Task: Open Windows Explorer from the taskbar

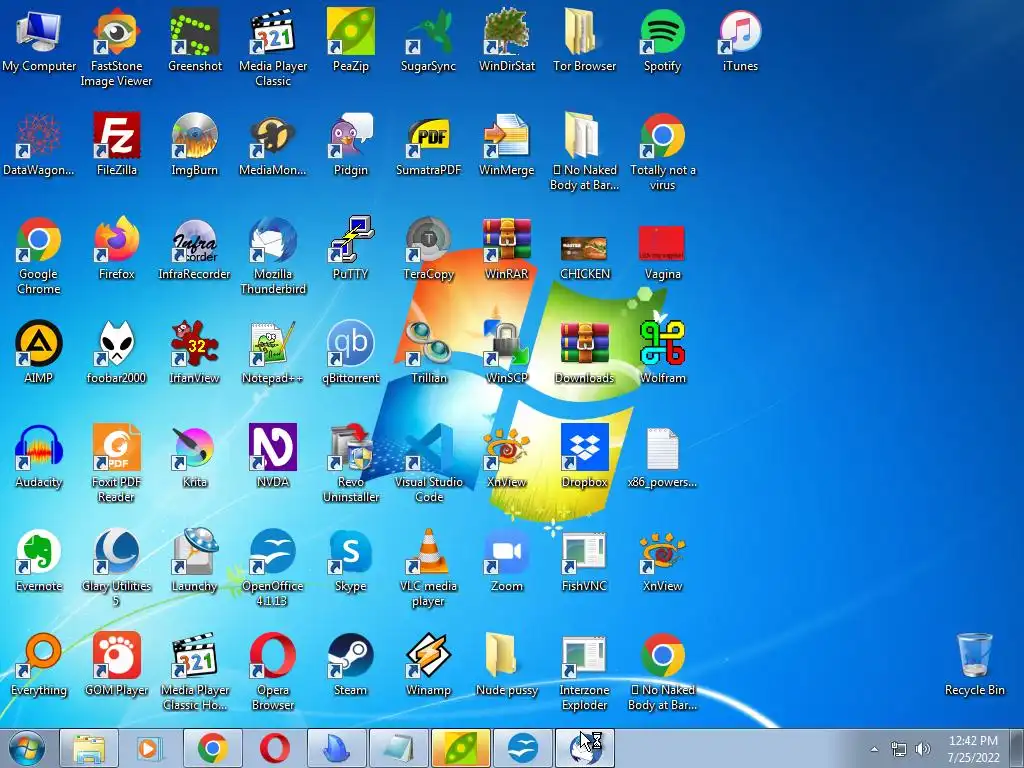Action: pos(89,748)
